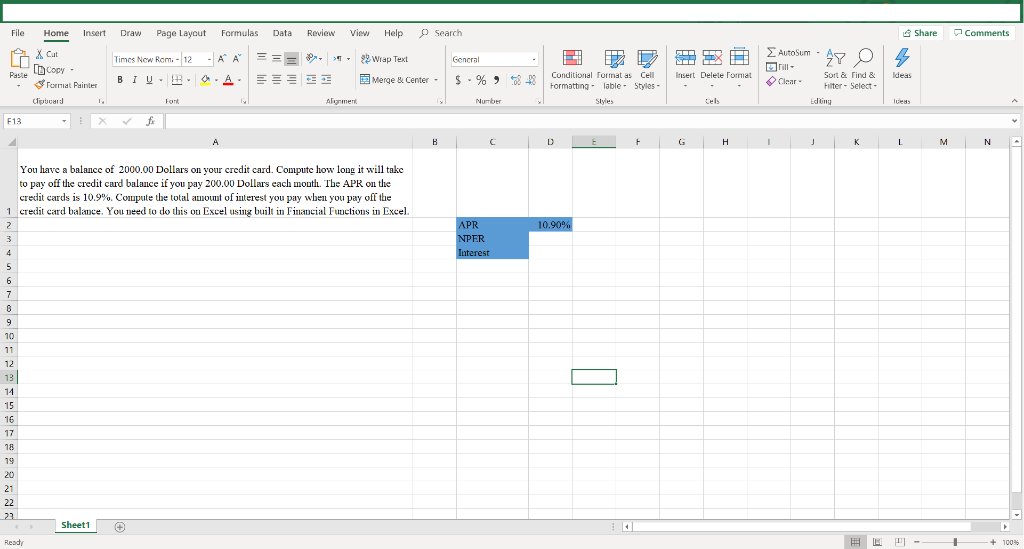
Task: Open the Cell Styles gallery
Action: (647, 70)
